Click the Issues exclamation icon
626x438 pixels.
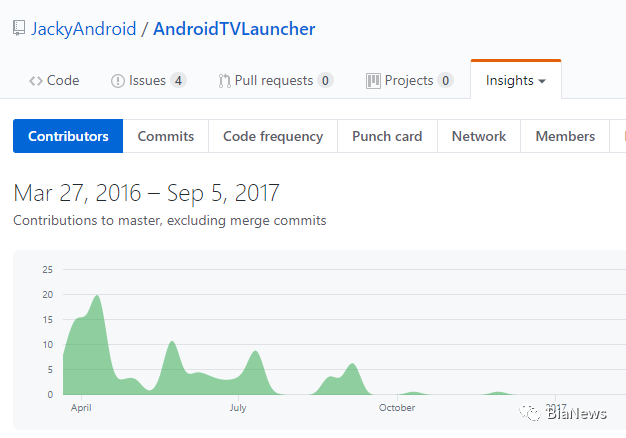(117, 81)
